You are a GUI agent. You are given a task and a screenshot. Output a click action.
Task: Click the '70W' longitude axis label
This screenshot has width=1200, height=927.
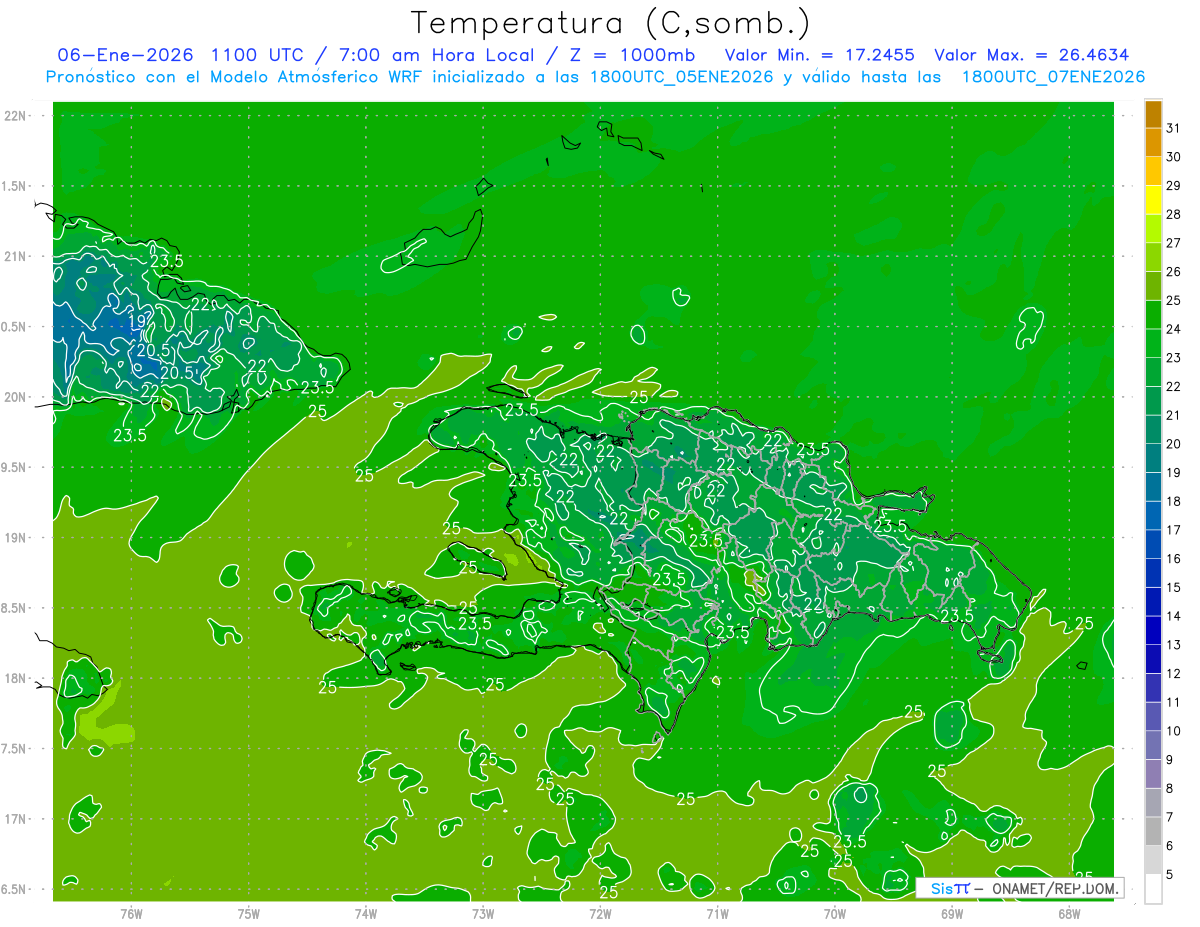(x=835, y=914)
